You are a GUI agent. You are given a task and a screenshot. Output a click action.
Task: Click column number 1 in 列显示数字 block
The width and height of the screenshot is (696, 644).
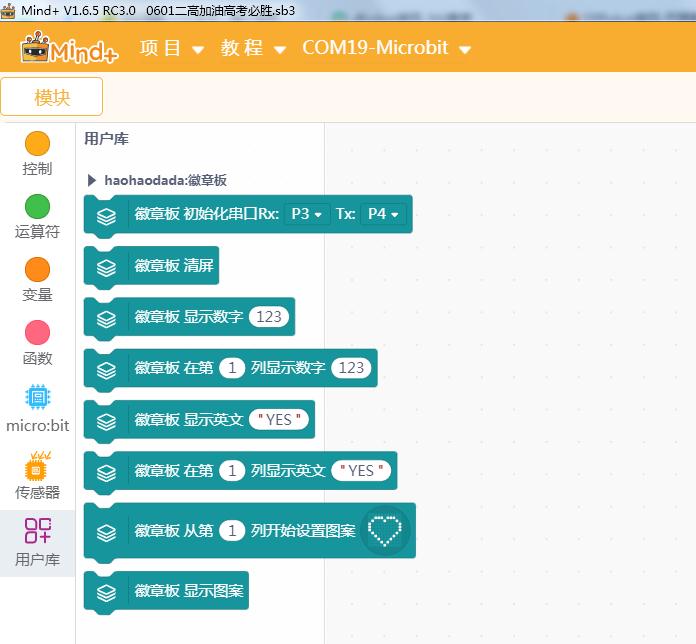click(232, 368)
